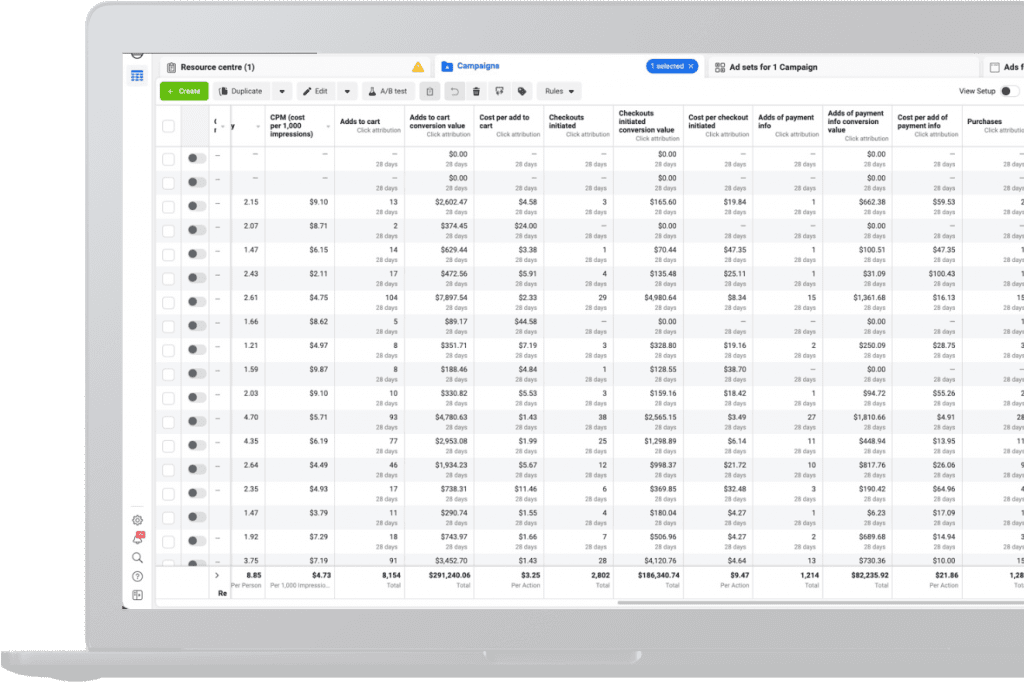Viewport: 1024px width, 682px height.
Task: Open the Campaigns table icon in left sidebar
Action: pyautogui.click(x=137, y=76)
